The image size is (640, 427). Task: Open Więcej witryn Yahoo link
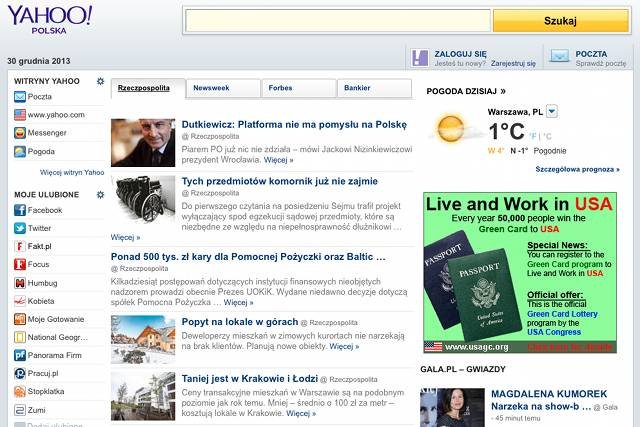point(72,172)
